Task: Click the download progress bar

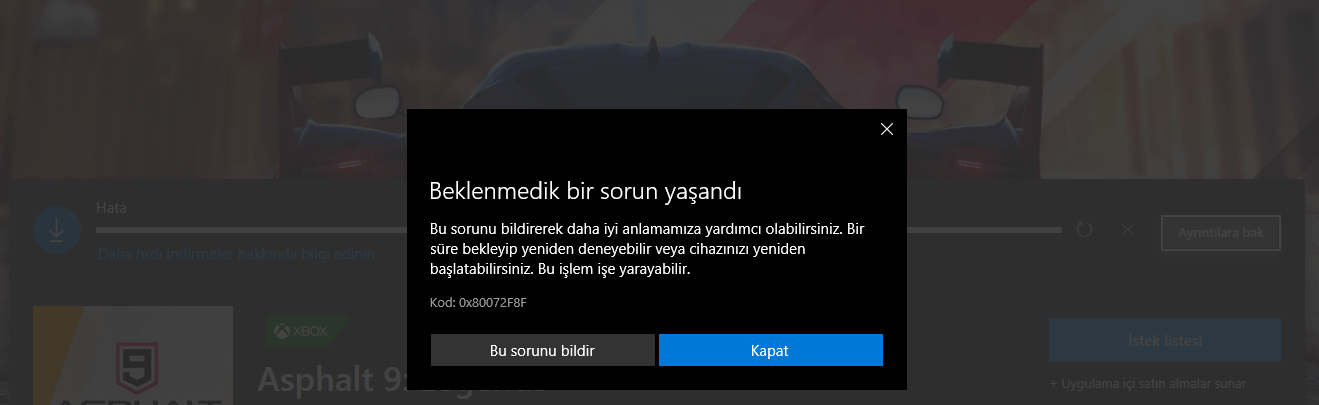Action: pos(579,230)
